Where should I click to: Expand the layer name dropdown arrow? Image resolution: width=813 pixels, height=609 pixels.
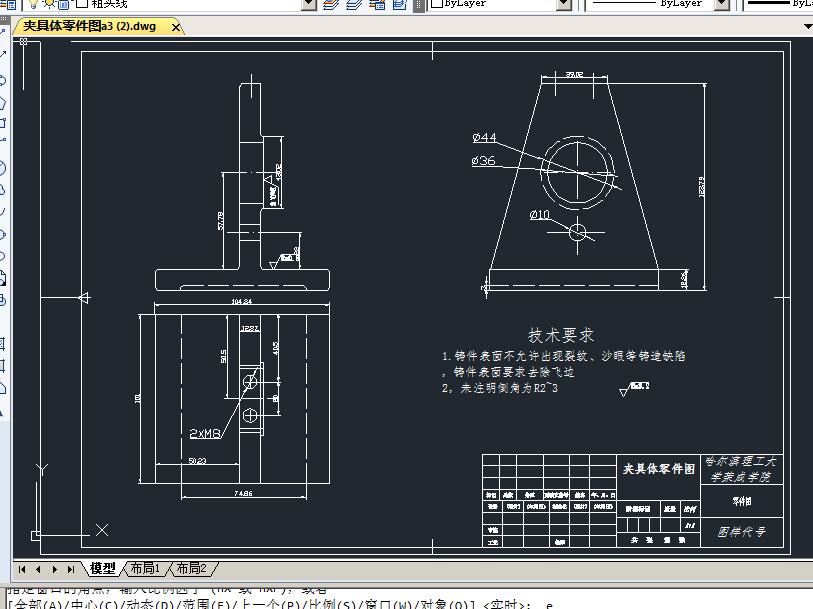point(307,4)
